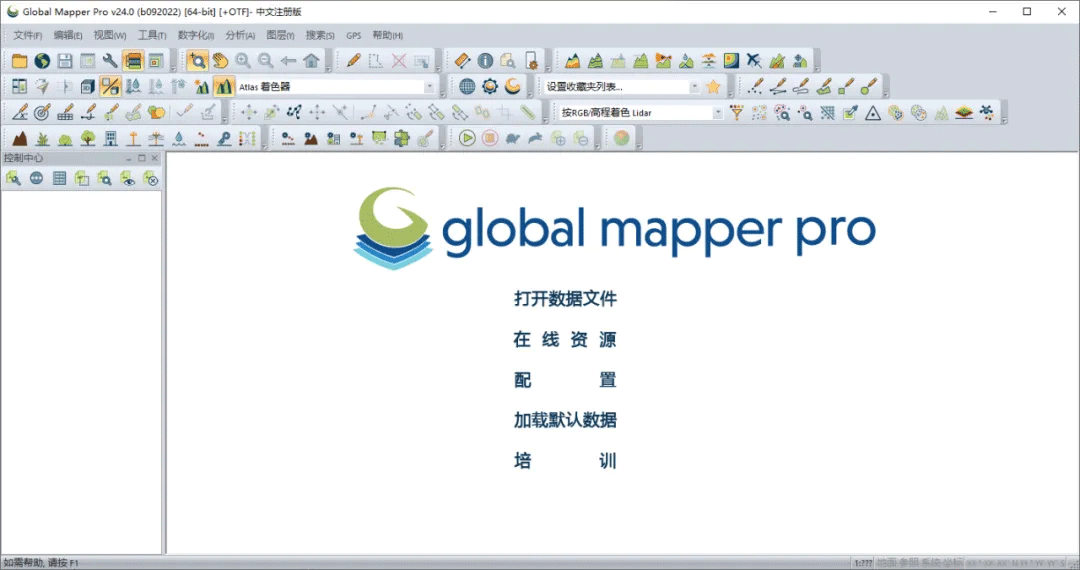Open the 工具(T) menu
1080x570 pixels.
coord(152,35)
